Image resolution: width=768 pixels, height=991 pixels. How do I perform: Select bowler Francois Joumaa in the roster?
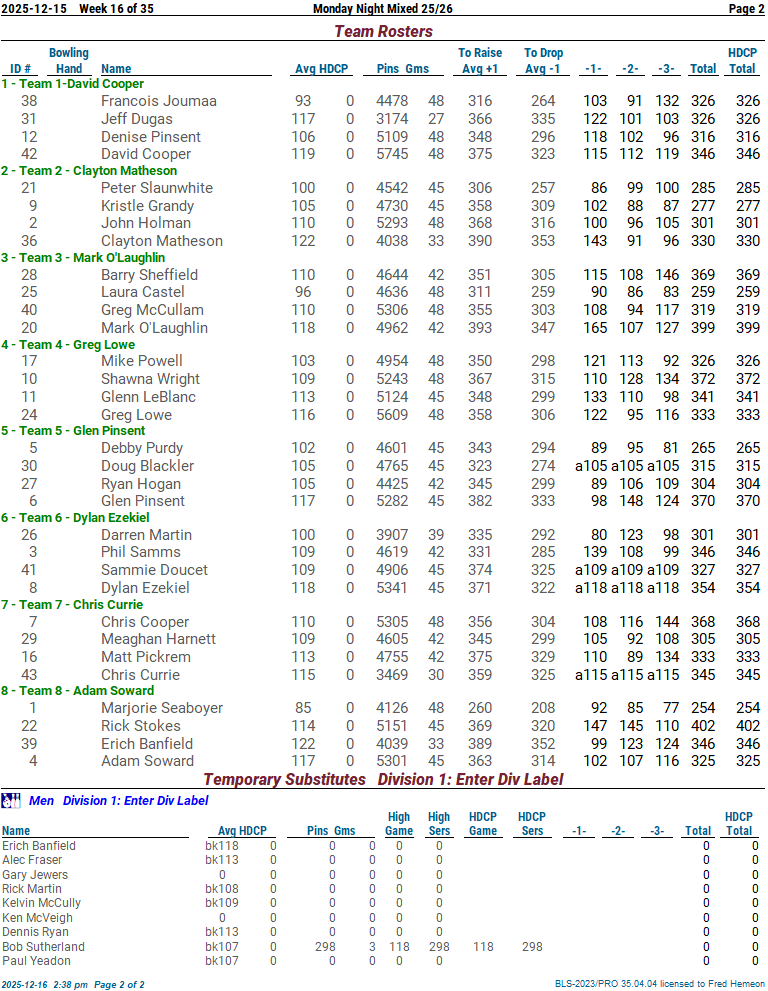[158, 101]
